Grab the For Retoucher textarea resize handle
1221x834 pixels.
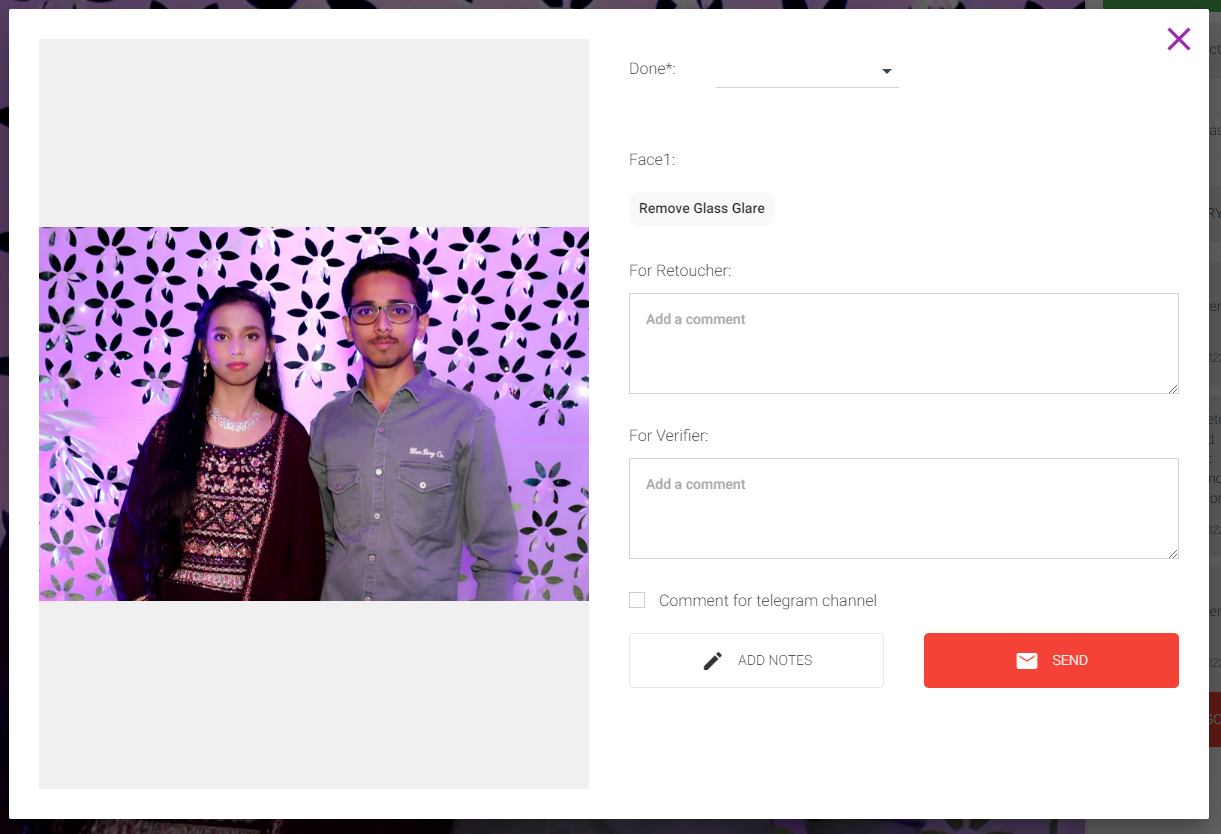click(1173, 388)
